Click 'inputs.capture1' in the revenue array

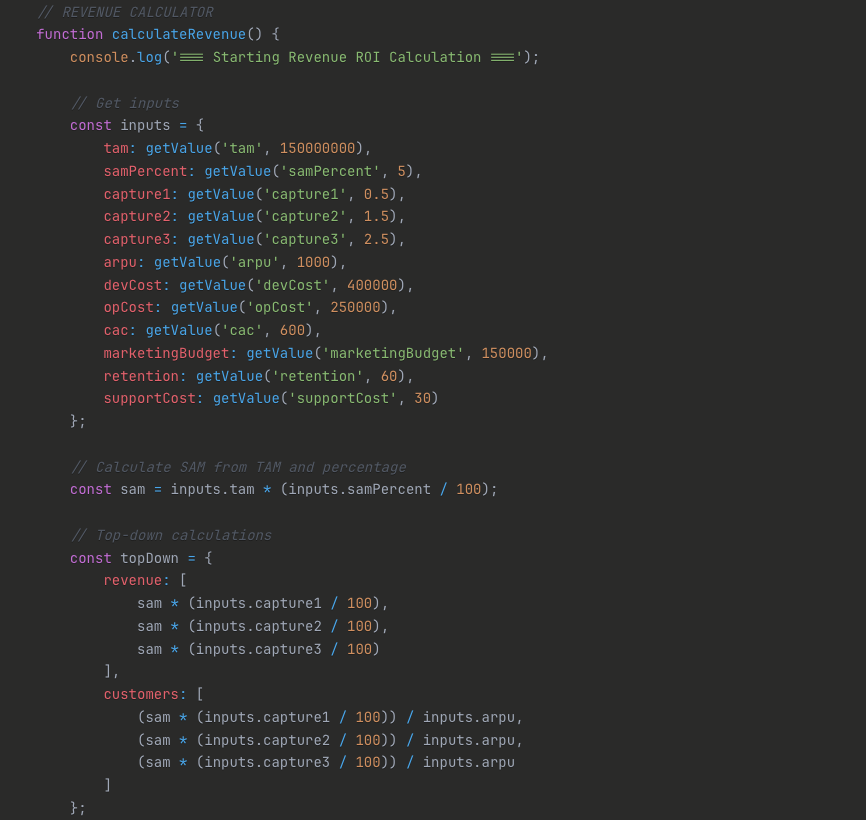[259, 604]
